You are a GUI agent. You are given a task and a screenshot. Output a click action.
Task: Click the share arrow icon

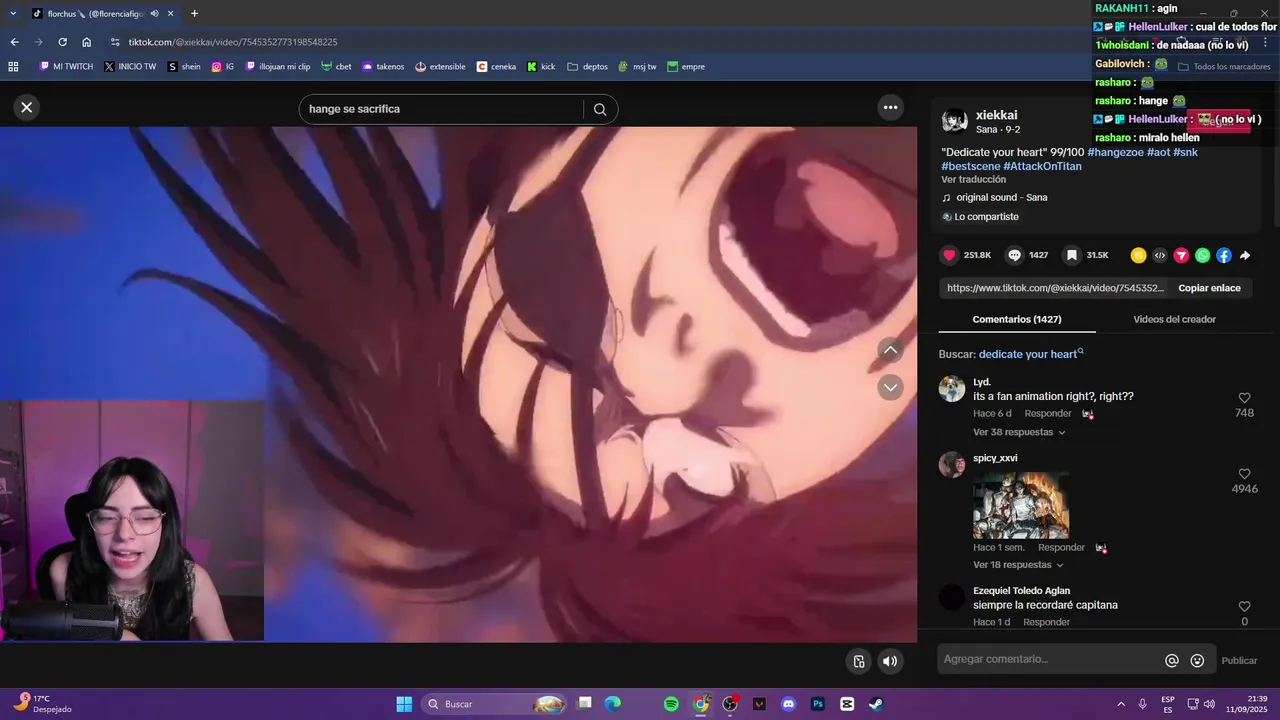[x=1245, y=255]
